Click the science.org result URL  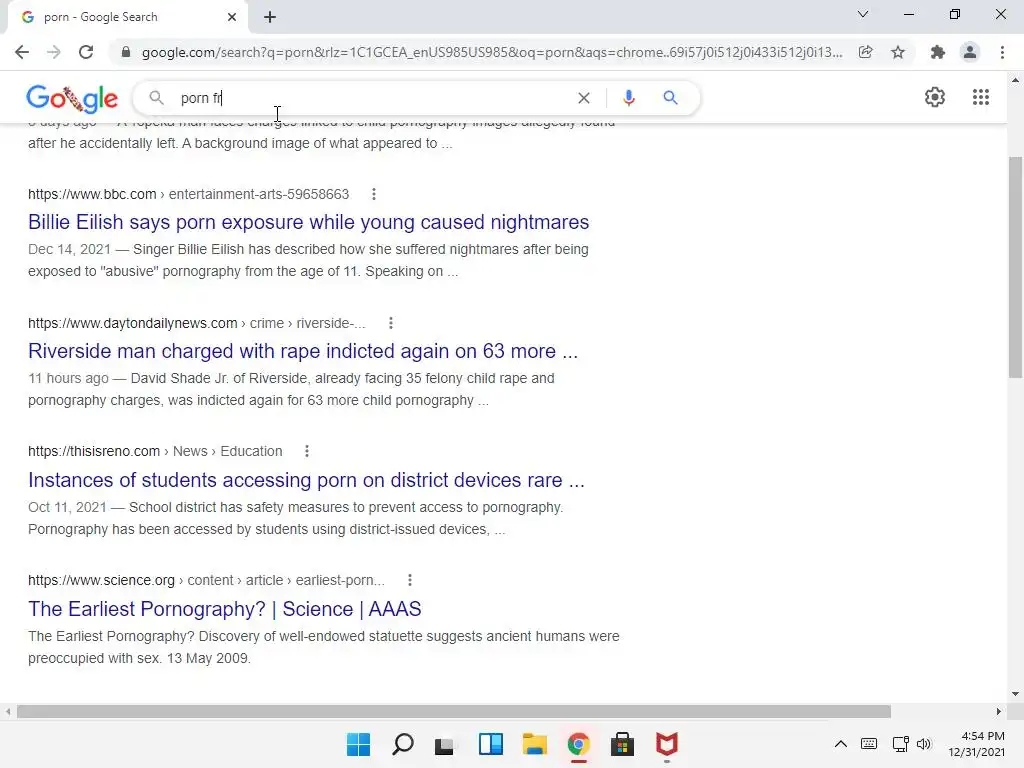click(x=206, y=580)
